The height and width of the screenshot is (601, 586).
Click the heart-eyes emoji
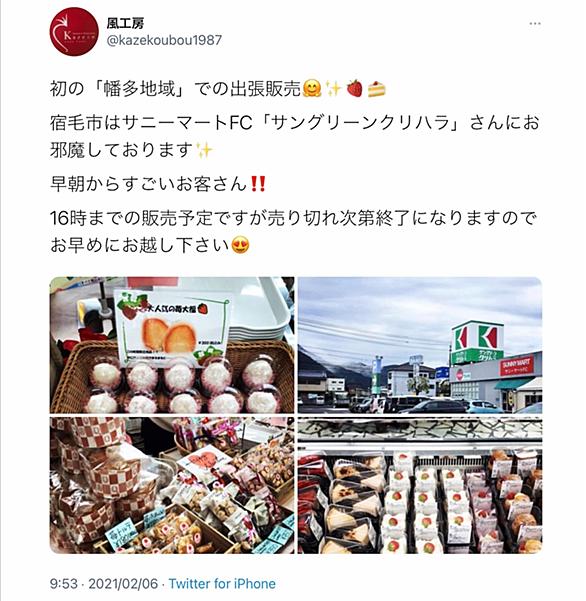pos(240,245)
